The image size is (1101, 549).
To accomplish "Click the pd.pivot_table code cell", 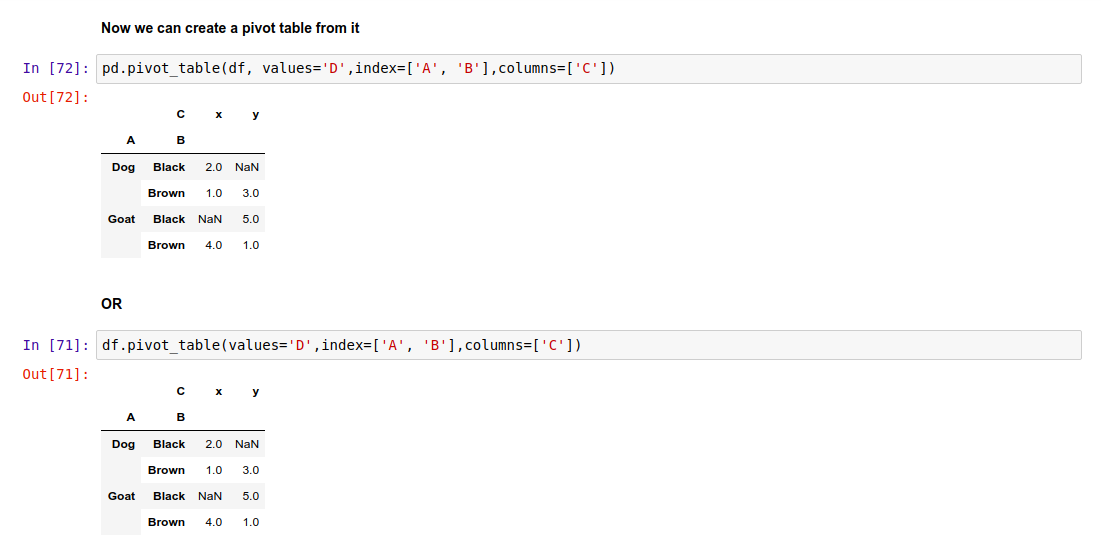I will pyautogui.click(x=590, y=69).
